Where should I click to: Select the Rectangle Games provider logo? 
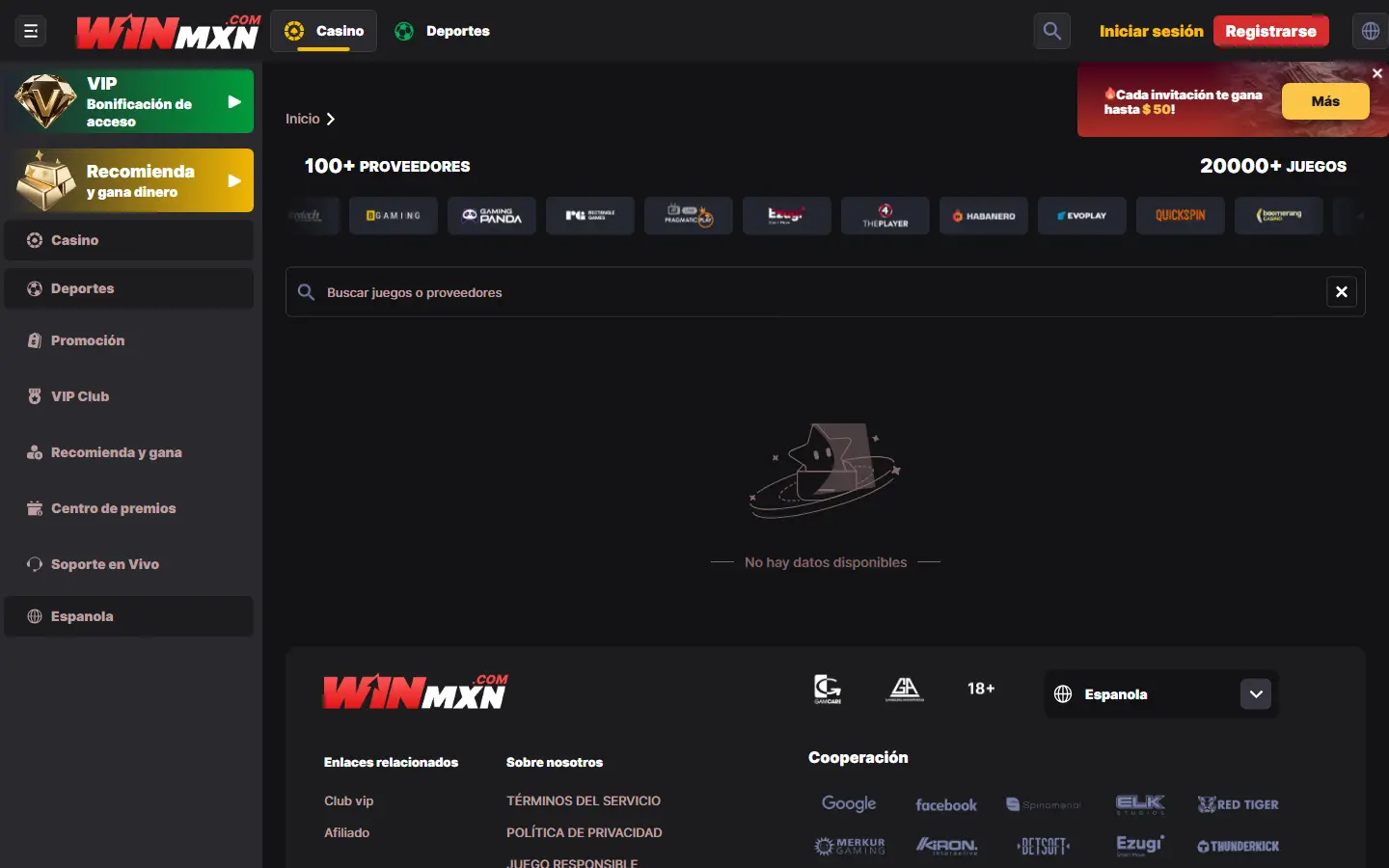point(590,216)
